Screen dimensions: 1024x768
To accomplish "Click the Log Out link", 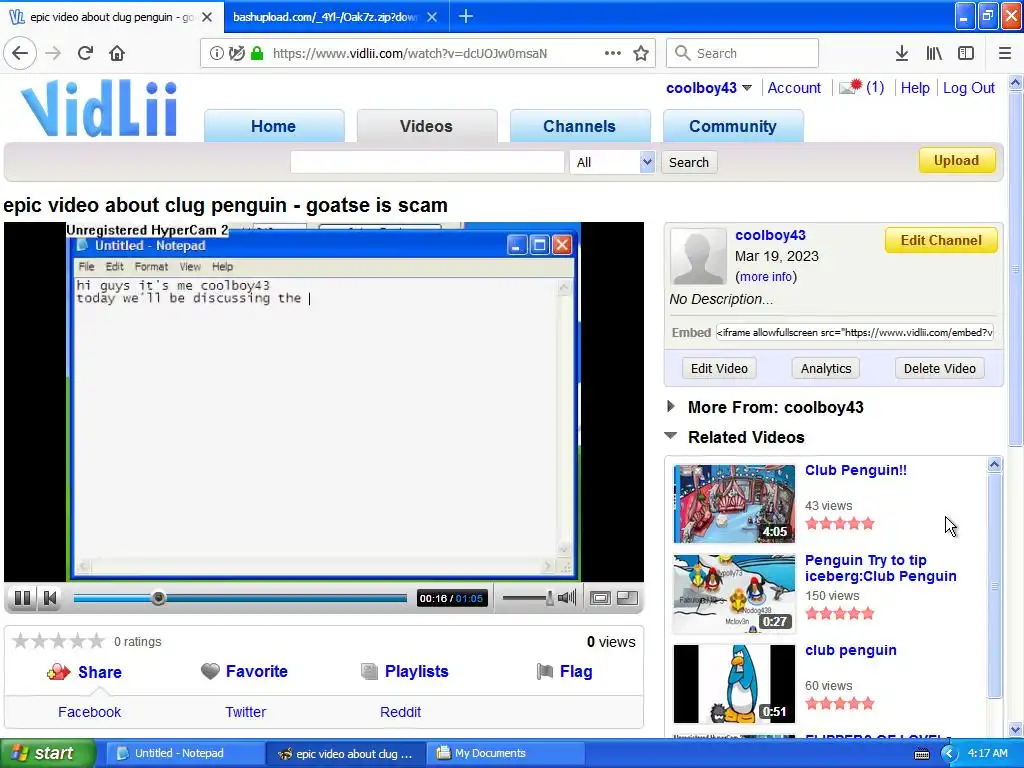I will pos(968,88).
